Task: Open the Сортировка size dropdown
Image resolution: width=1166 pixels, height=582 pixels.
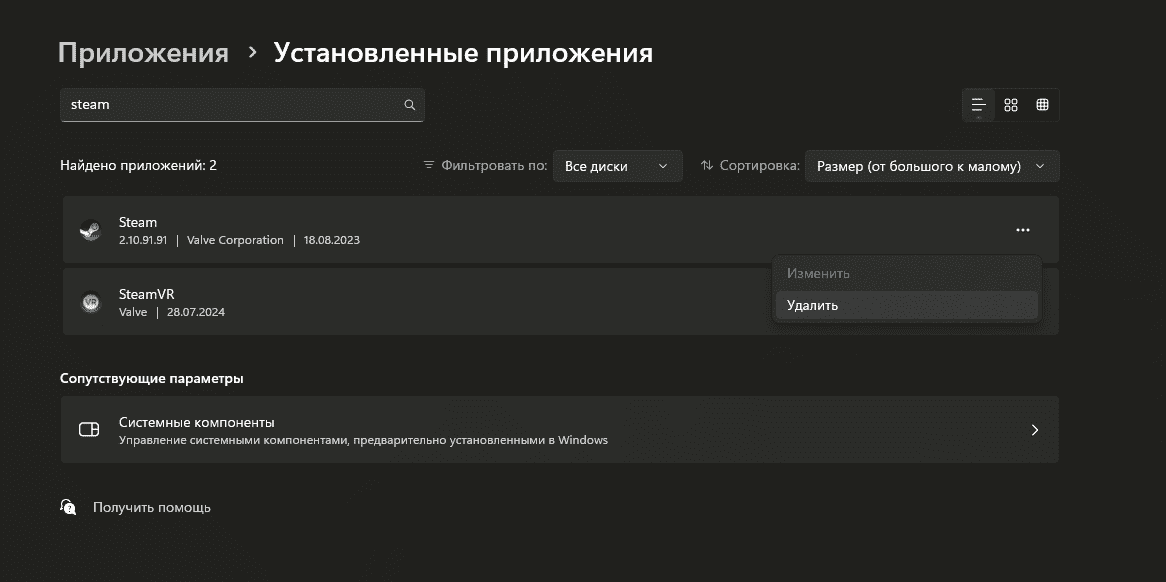Action: point(932,166)
